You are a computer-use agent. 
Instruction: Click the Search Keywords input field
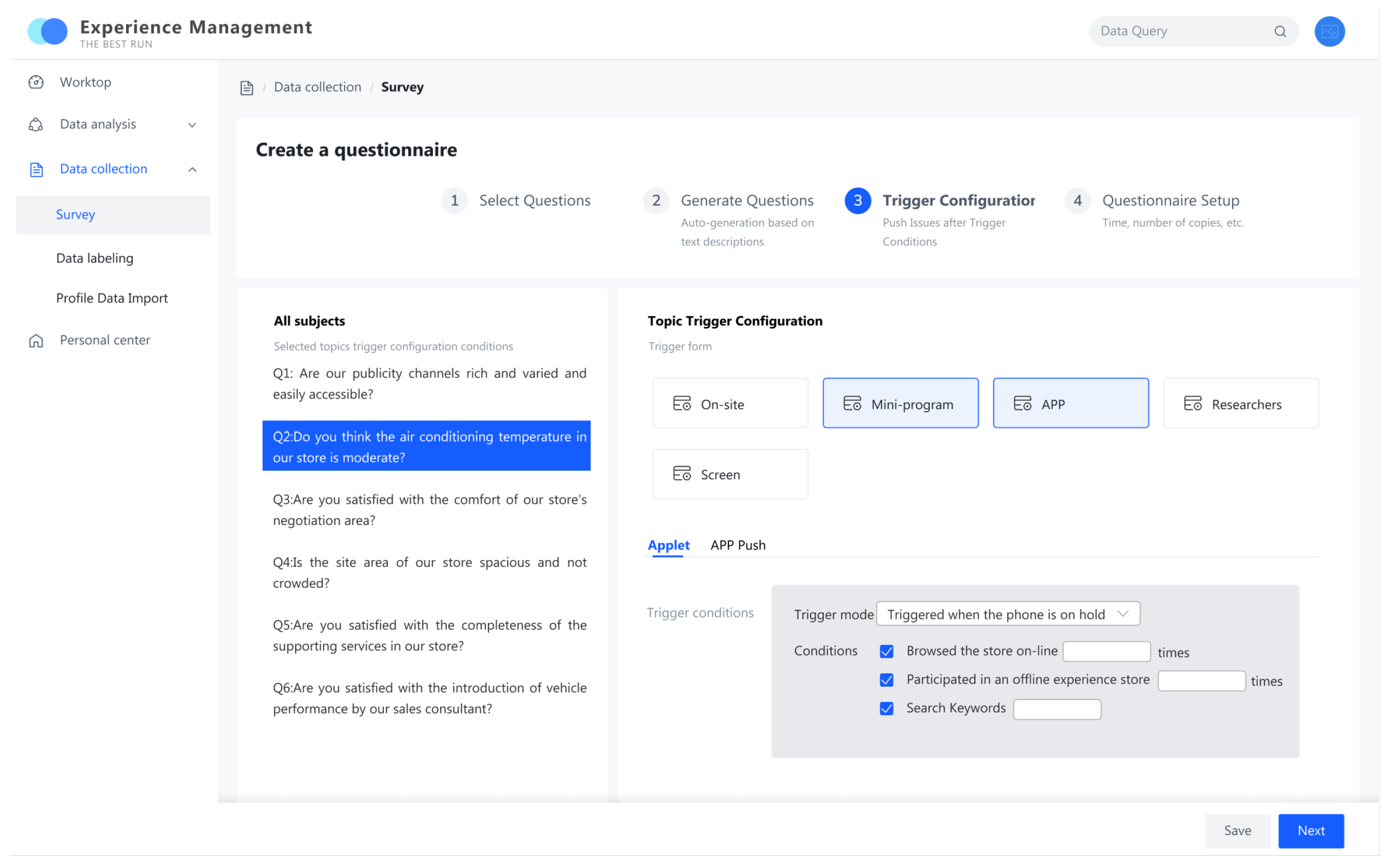click(x=1056, y=710)
